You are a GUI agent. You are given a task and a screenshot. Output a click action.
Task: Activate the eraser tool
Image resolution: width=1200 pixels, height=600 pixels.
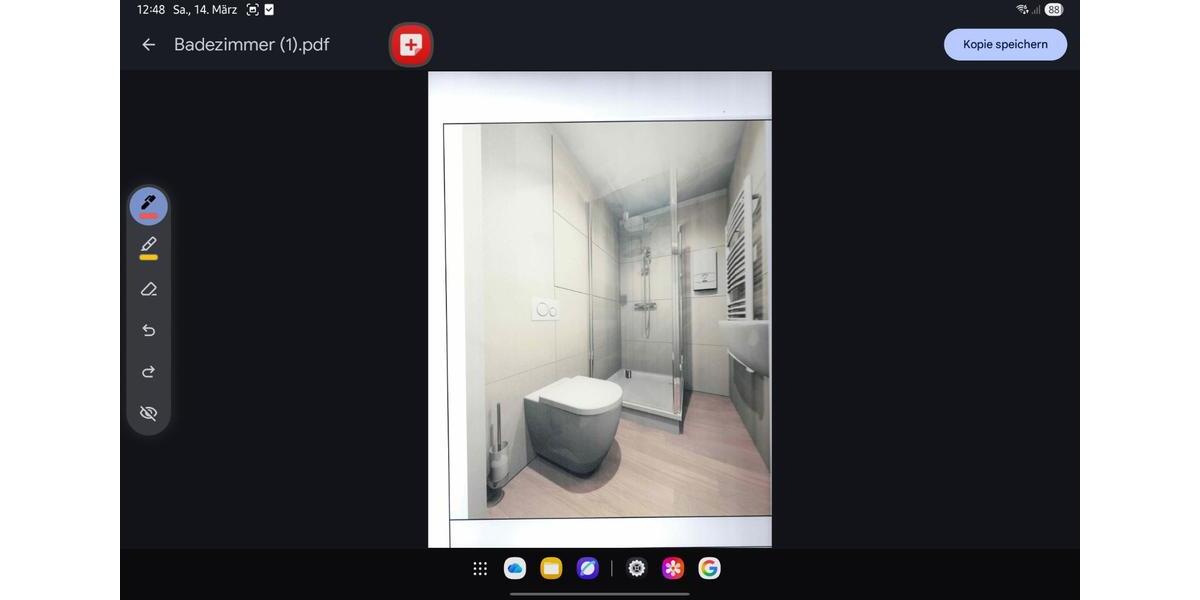[x=149, y=289]
